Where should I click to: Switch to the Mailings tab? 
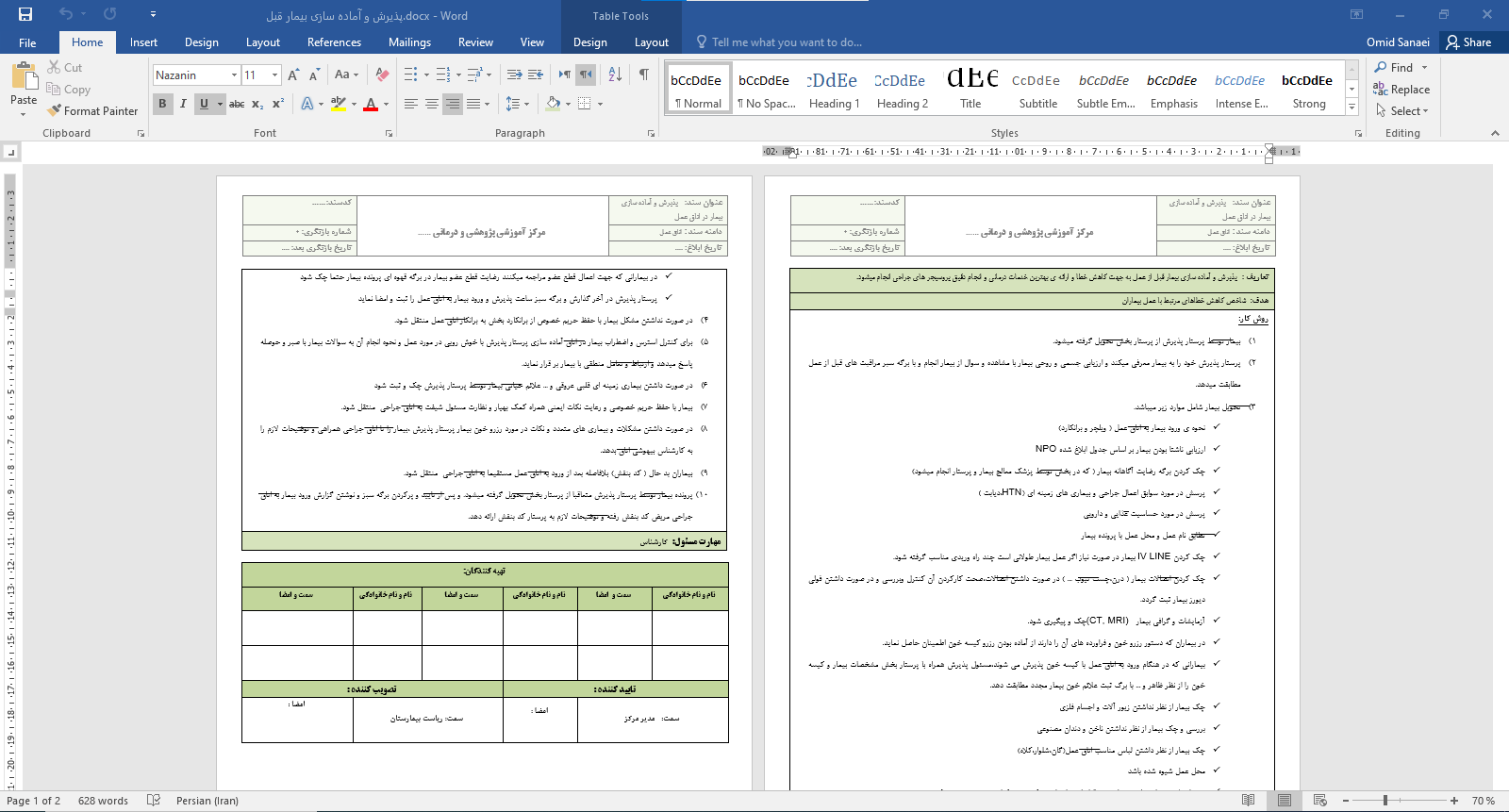click(x=409, y=42)
